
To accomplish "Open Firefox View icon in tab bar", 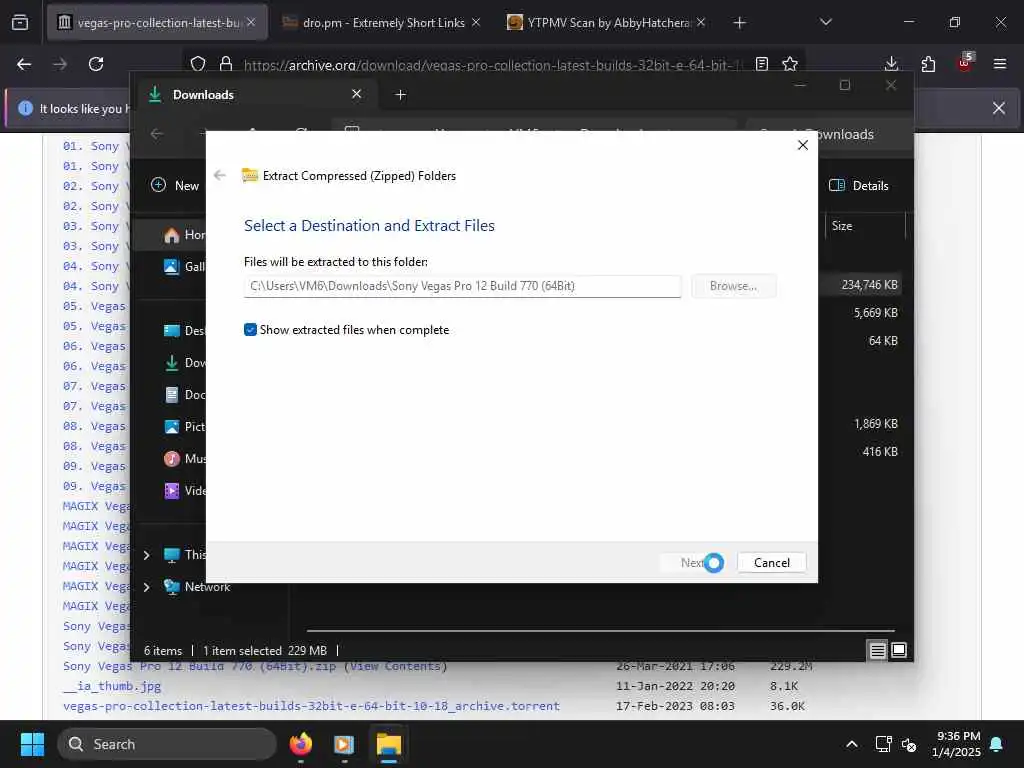I will coord(20,23).
